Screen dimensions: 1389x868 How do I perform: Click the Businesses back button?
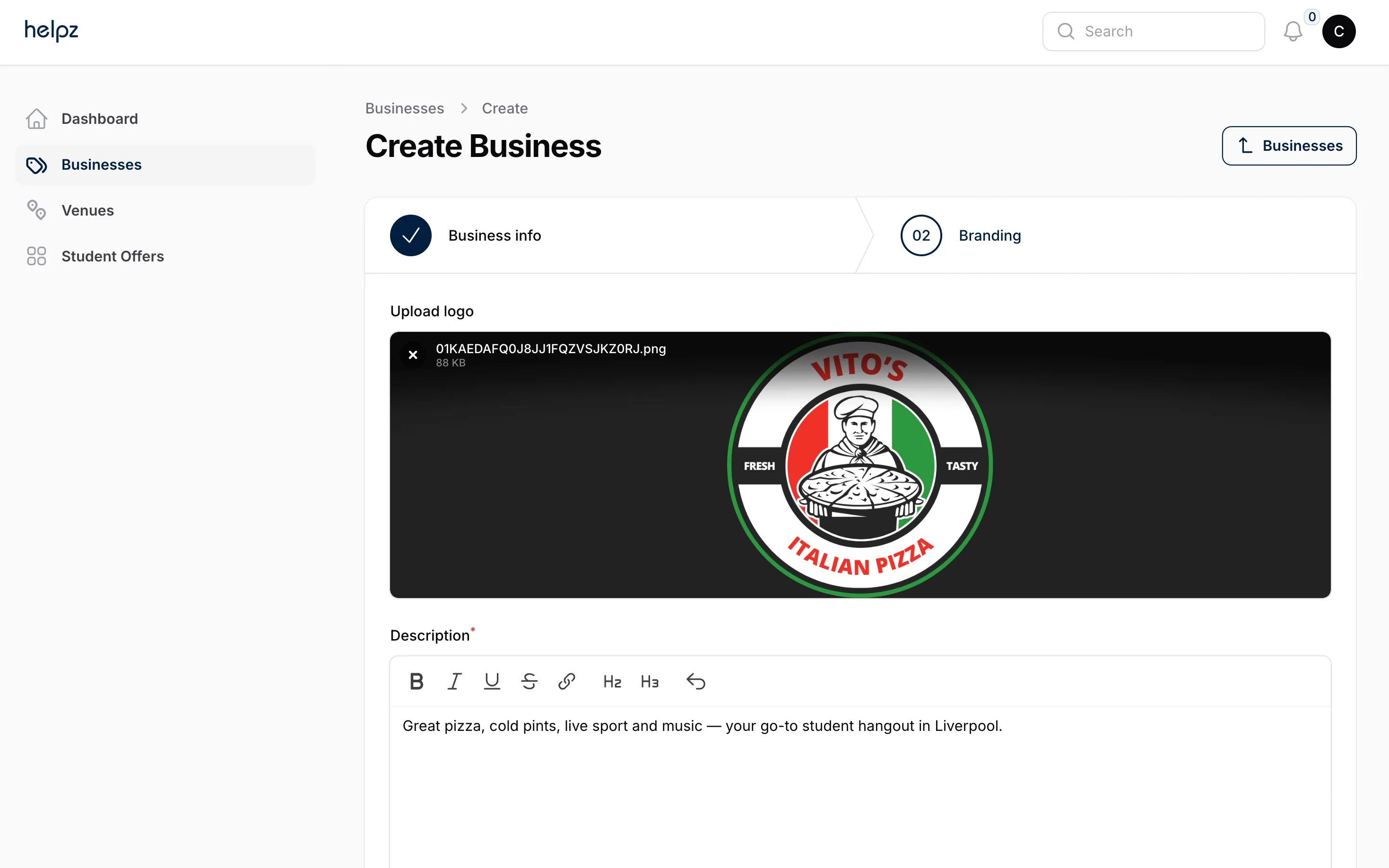pyautogui.click(x=1289, y=146)
